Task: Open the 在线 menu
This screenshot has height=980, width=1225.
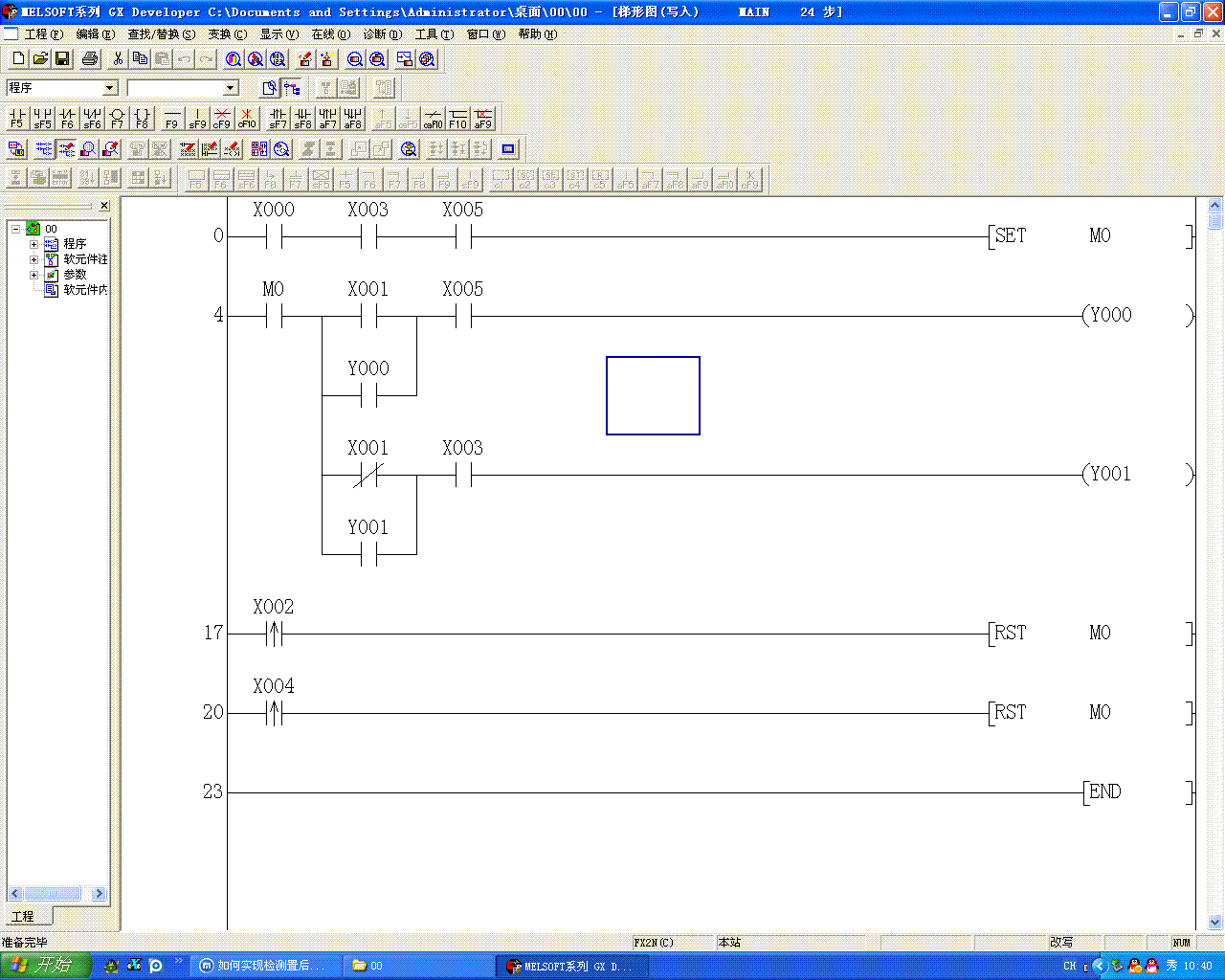Action: [330, 34]
